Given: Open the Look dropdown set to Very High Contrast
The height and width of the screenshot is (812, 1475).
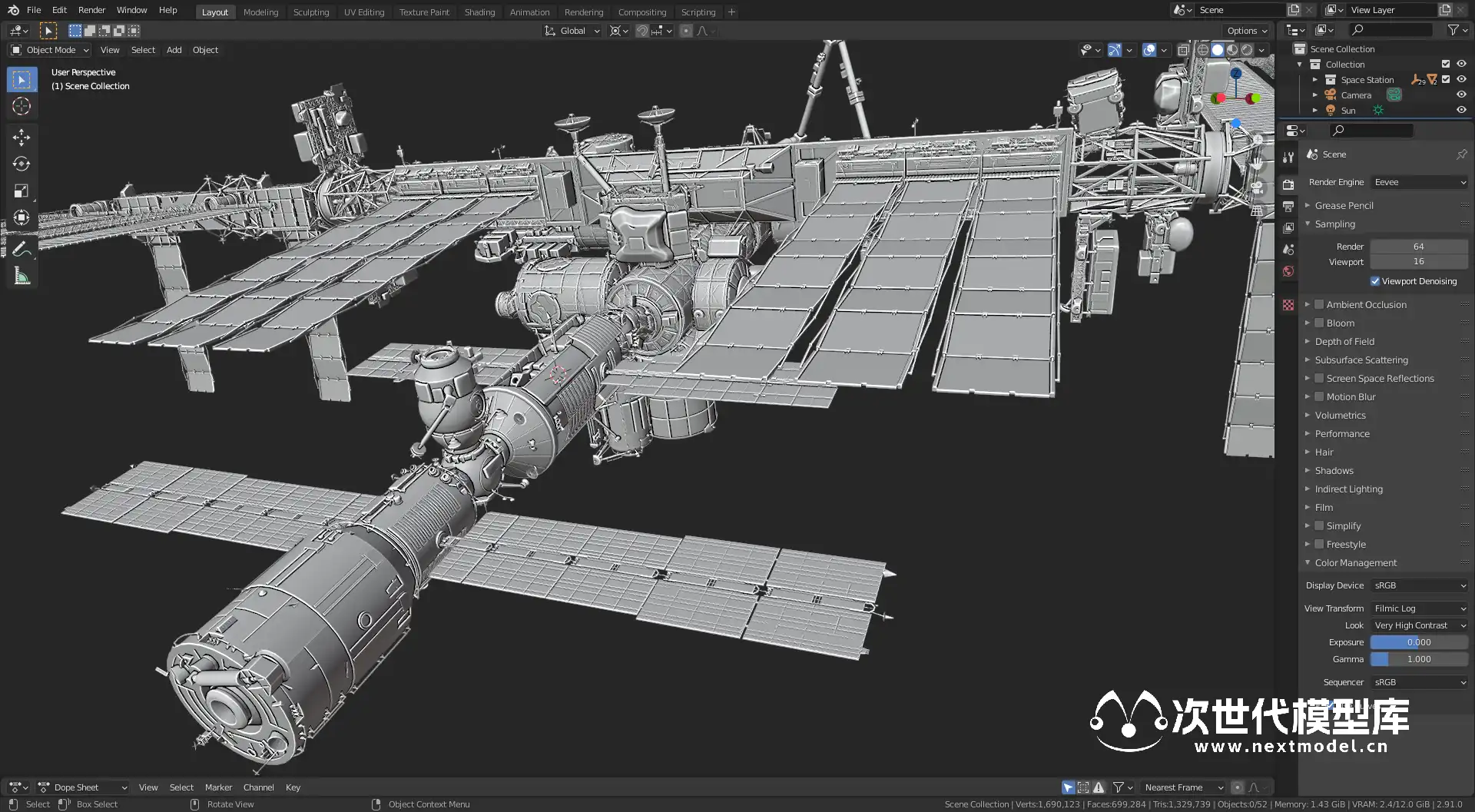Looking at the screenshot, I should click(1419, 625).
